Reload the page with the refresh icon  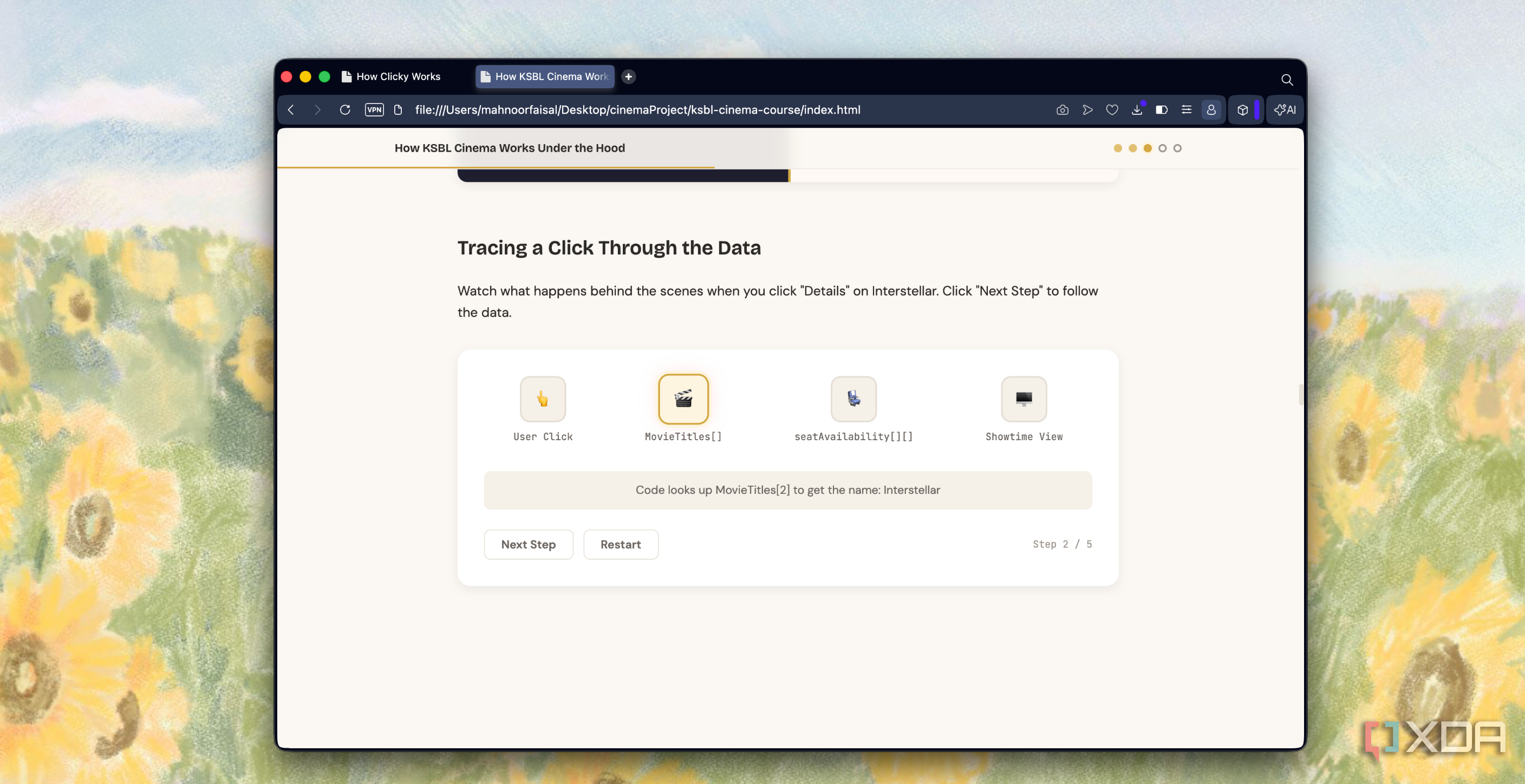345,109
